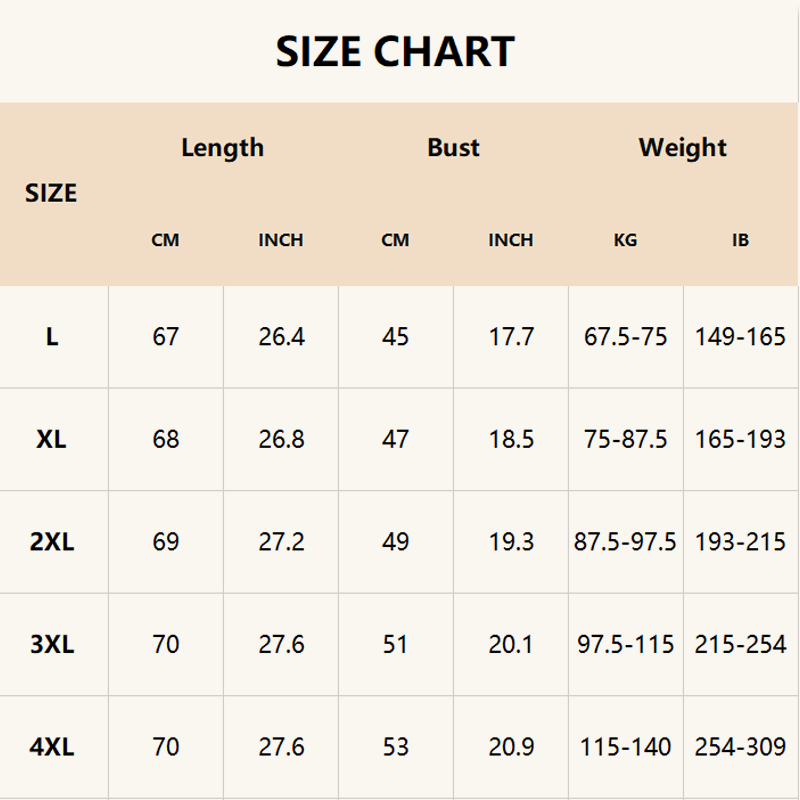The image size is (800, 800).
Task: Click the IB sub-header under Weight
Action: 740,240
